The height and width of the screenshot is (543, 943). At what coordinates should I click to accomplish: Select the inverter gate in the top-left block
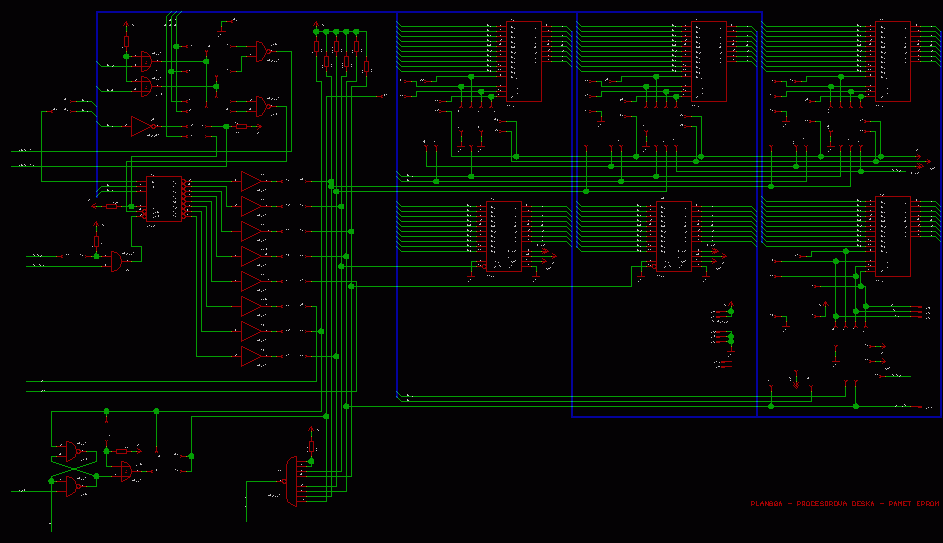pyautogui.click(x=143, y=126)
